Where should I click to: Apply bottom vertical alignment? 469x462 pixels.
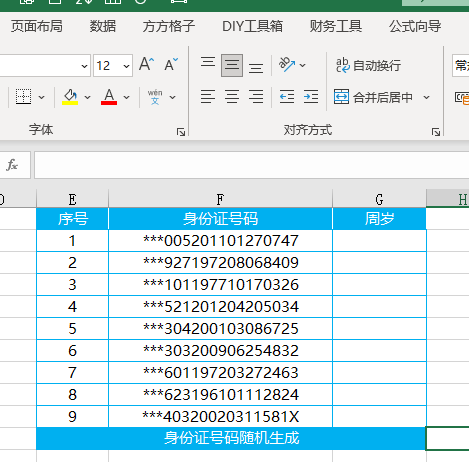point(256,68)
